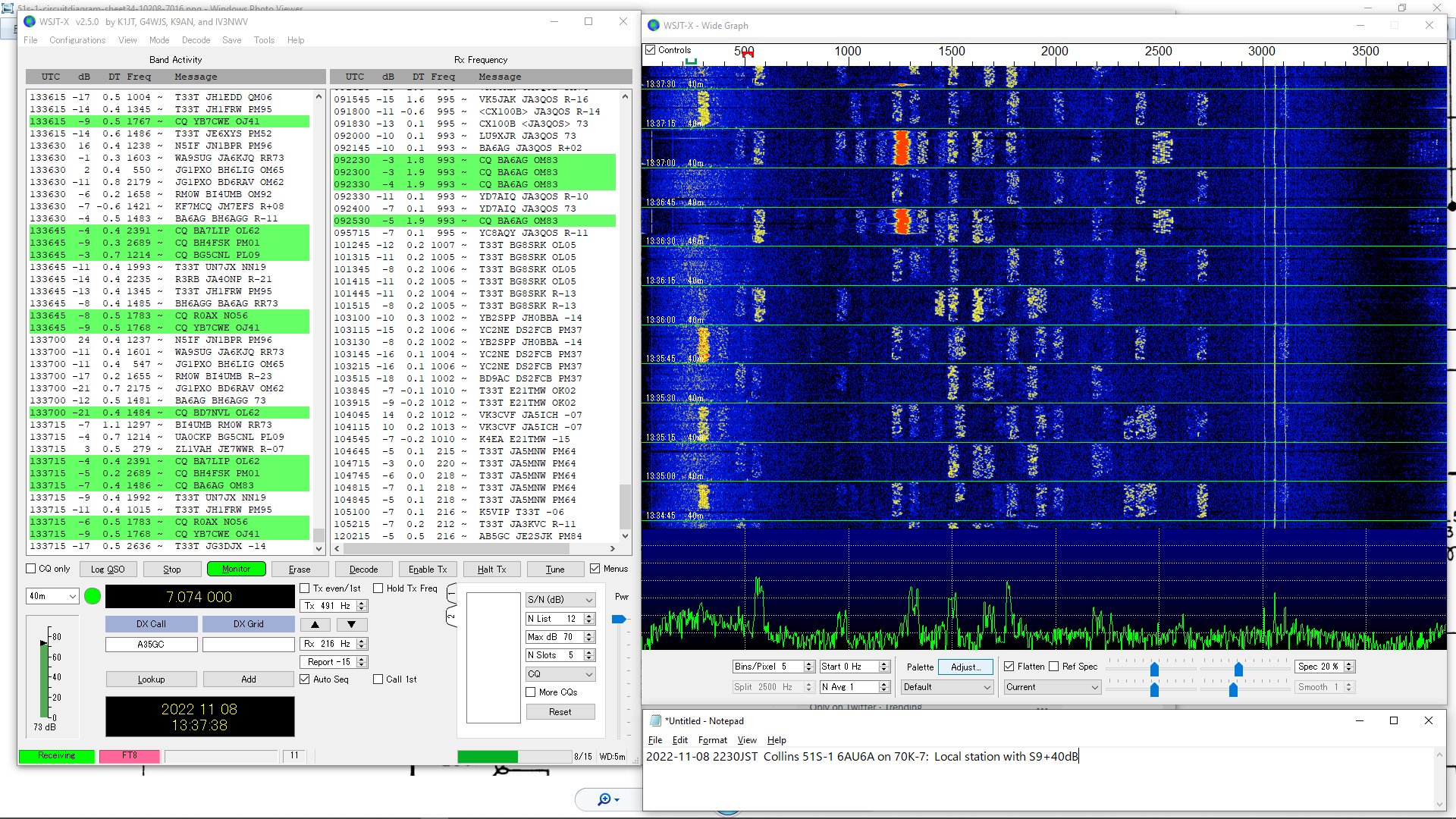Step the N Avg 1 spinner
This screenshot has width=1456, height=819.
point(884,687)
